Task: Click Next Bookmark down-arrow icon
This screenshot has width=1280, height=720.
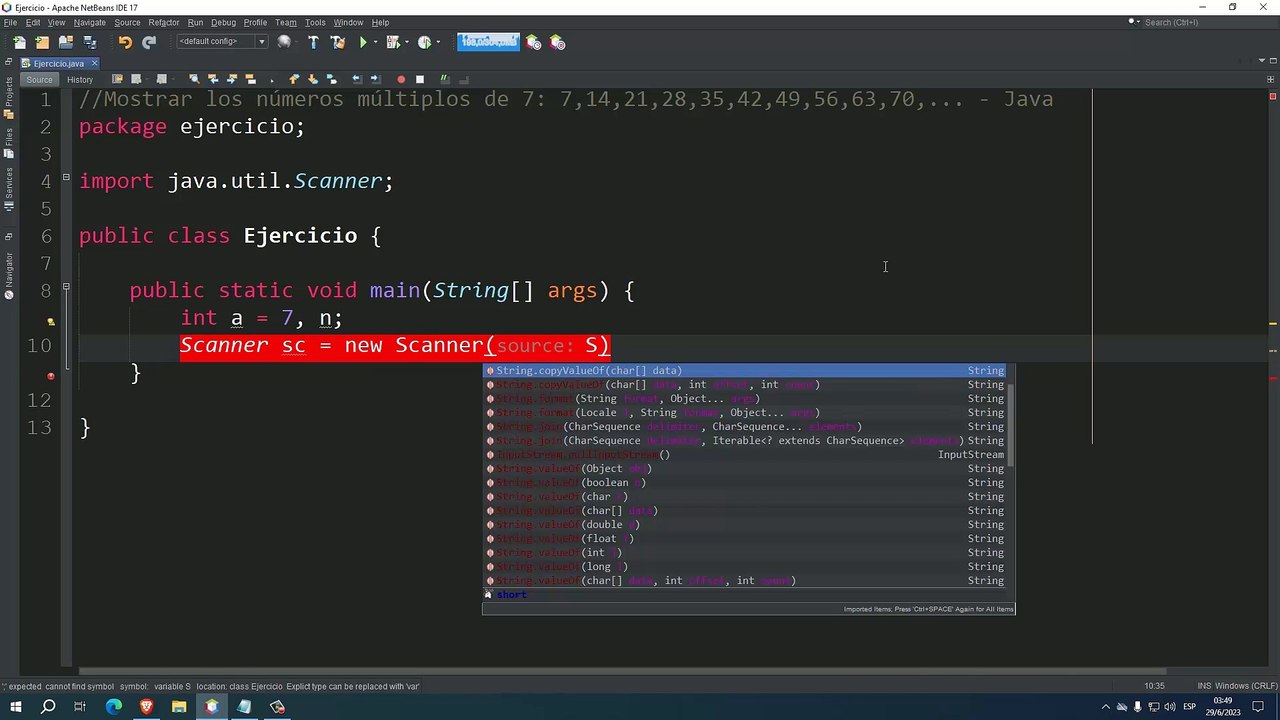Action: pos(313,79)
